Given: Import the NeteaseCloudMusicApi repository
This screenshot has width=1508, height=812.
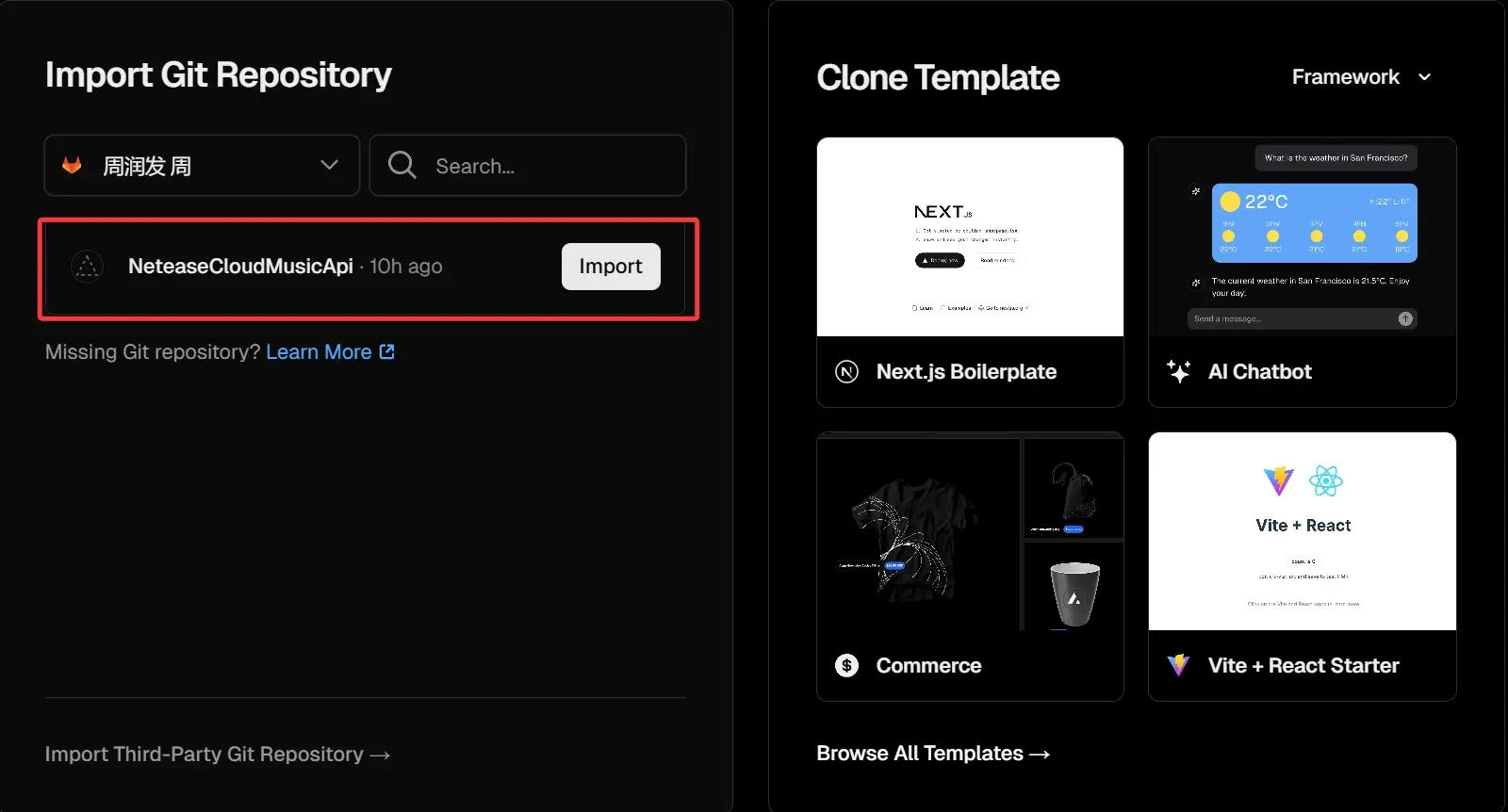Looking at the screenshot, I should [x=610, y=267].
